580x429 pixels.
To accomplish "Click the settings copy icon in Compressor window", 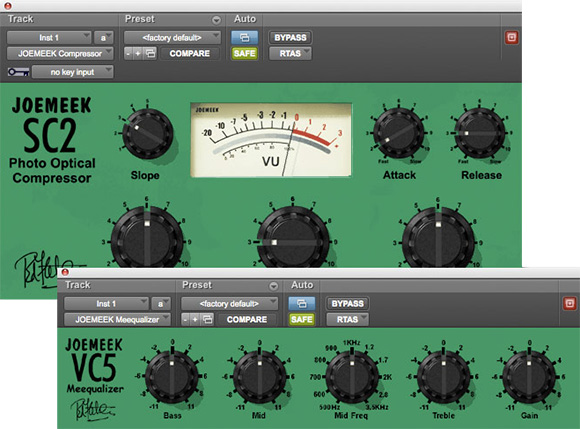I will coord(150,54).
